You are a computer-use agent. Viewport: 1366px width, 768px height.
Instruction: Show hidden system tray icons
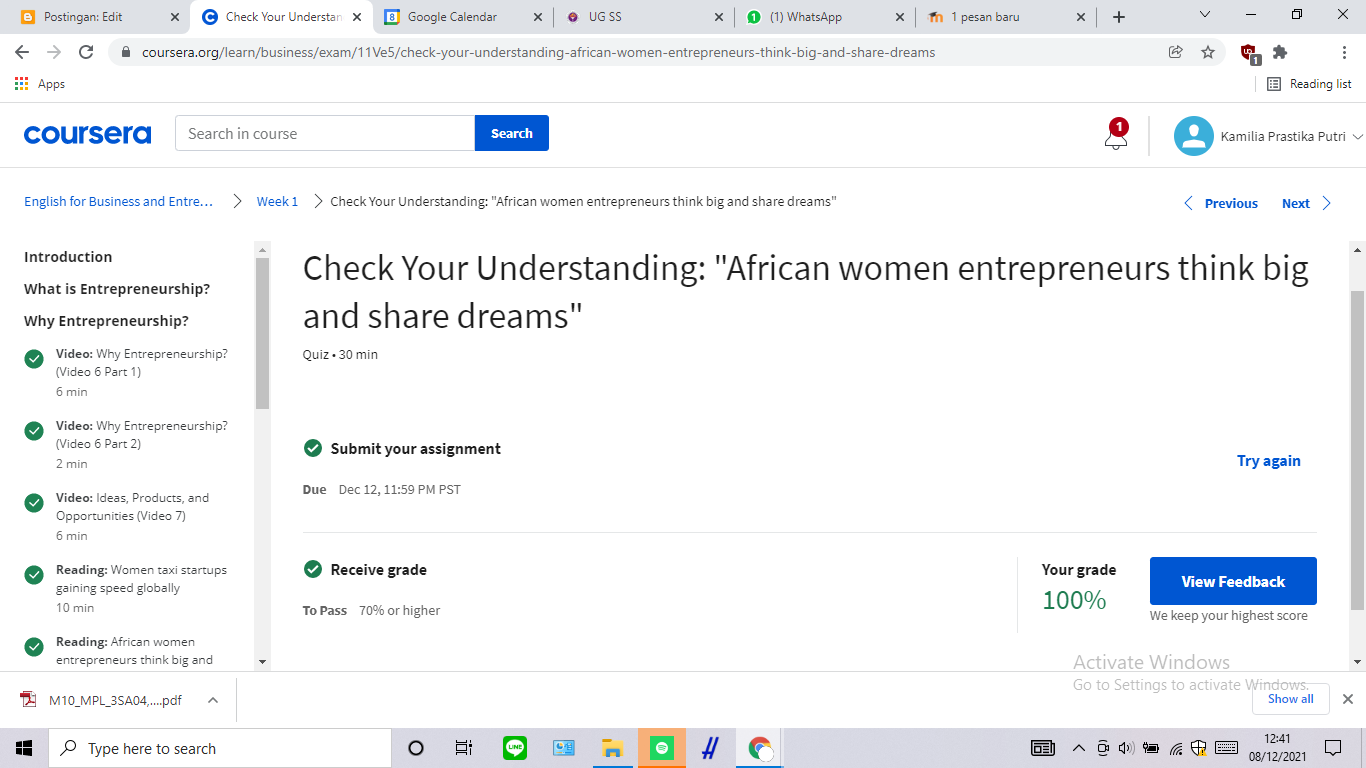point(1078,748)
